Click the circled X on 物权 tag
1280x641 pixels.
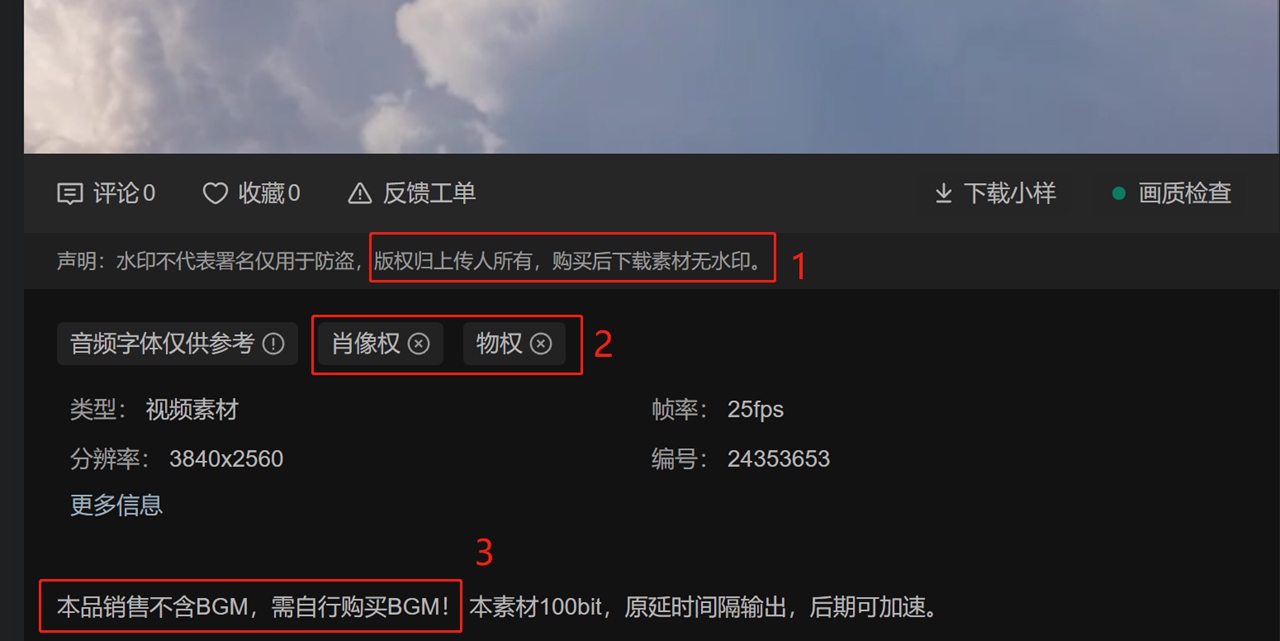[x=541, y=344]
